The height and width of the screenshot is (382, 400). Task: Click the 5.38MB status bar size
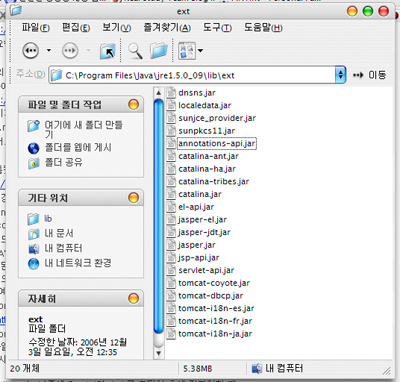197,368
